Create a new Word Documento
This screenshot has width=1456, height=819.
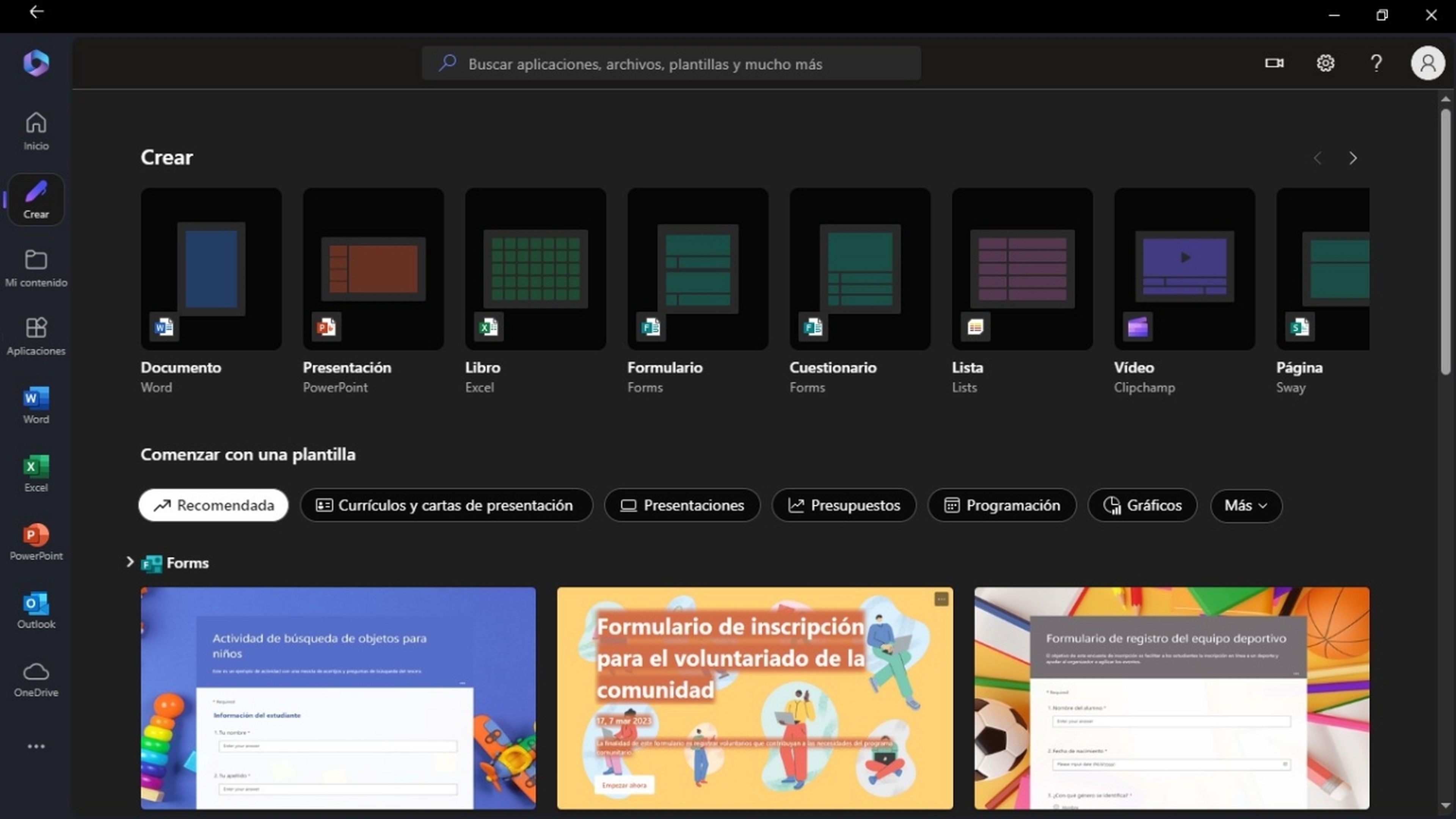click(211, 268)
